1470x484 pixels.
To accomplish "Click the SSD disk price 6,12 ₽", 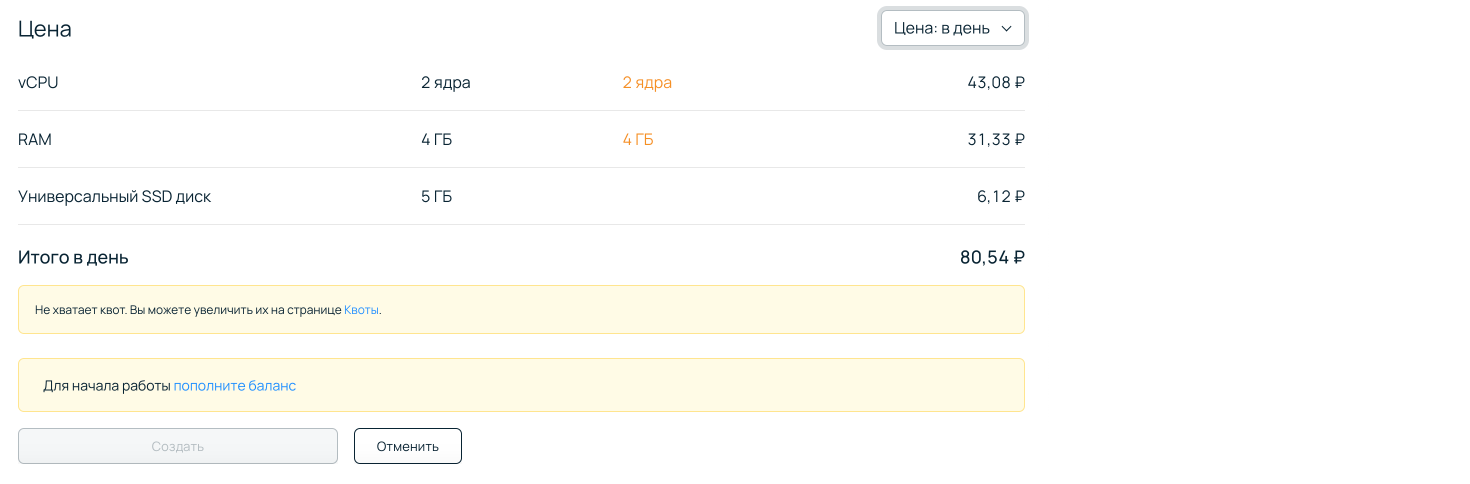I will pos(1000,197).
